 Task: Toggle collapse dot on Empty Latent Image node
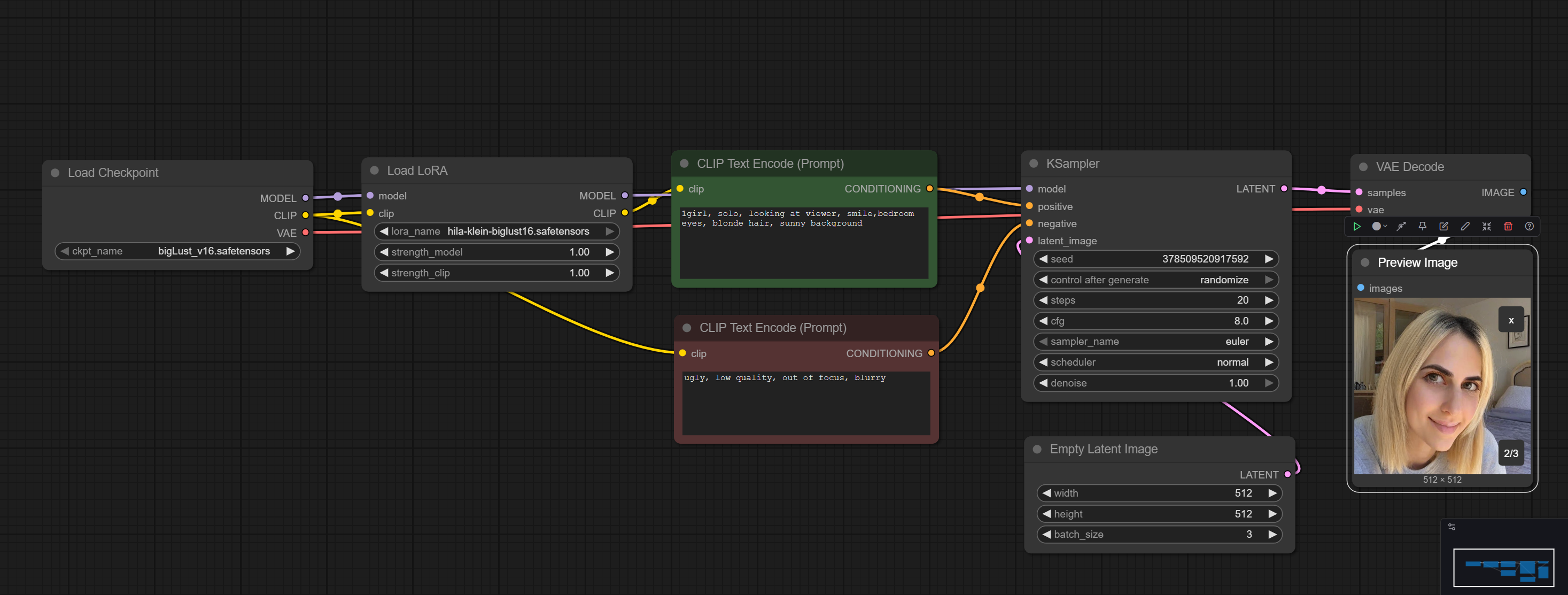(1037, 450)
